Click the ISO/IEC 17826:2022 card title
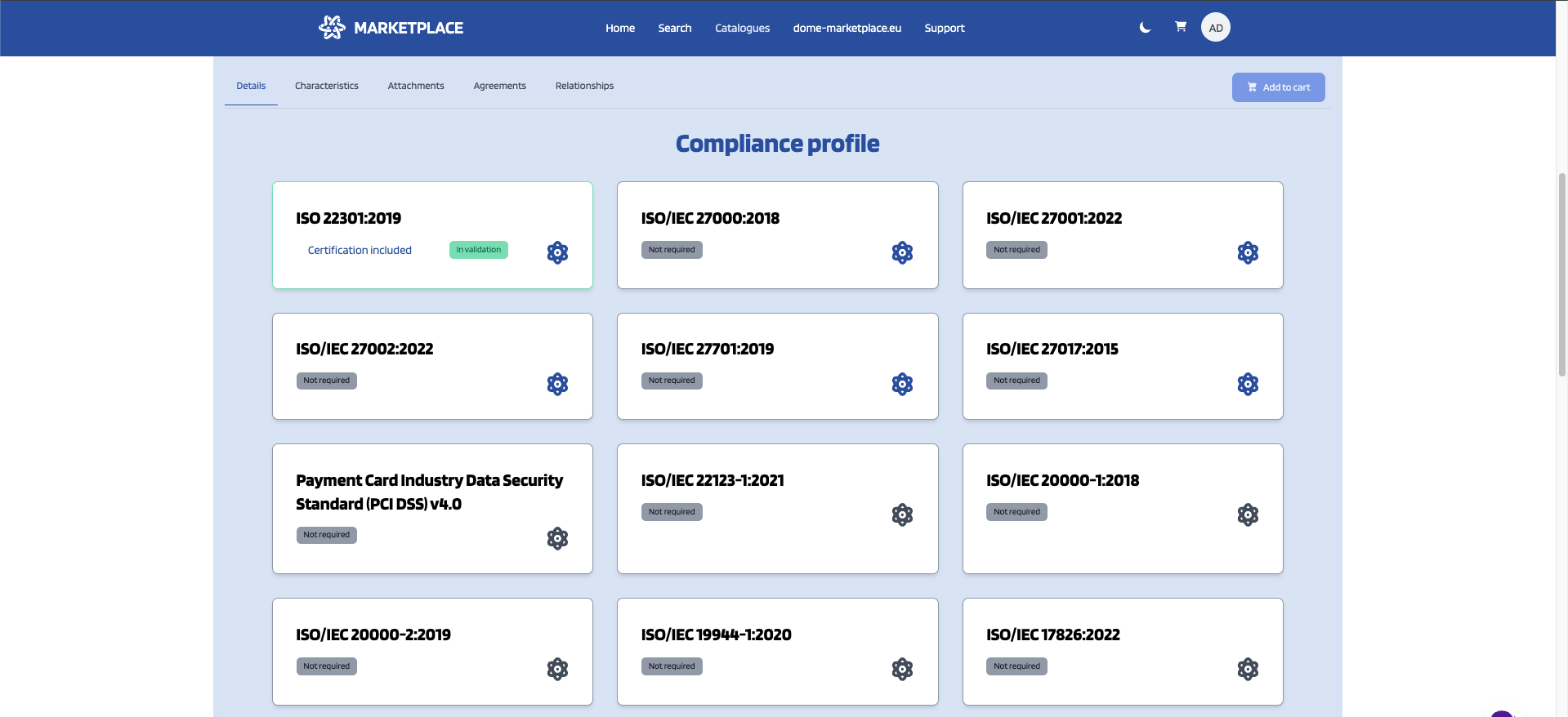1568x717 pixels. click(1053, 635)
